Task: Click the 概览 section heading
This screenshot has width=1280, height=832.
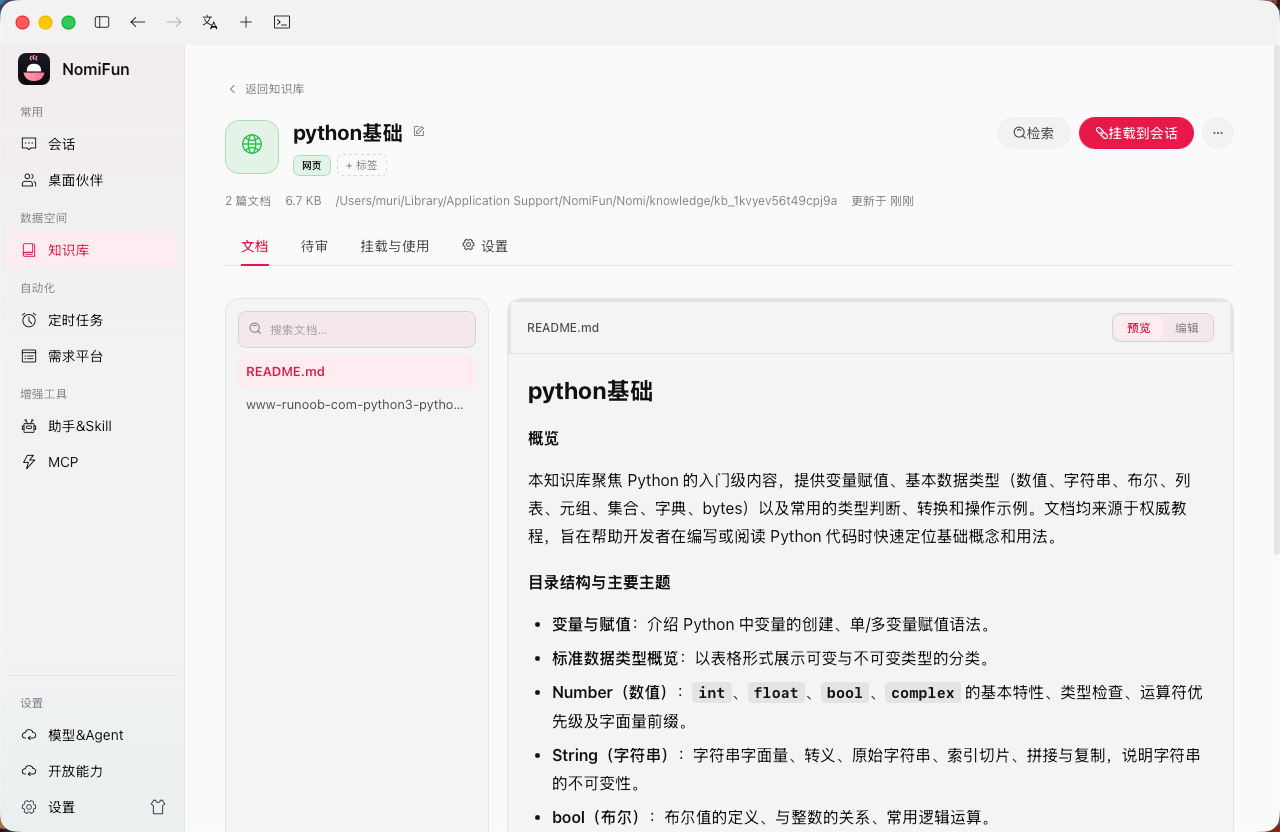Action: click(543, 439)
